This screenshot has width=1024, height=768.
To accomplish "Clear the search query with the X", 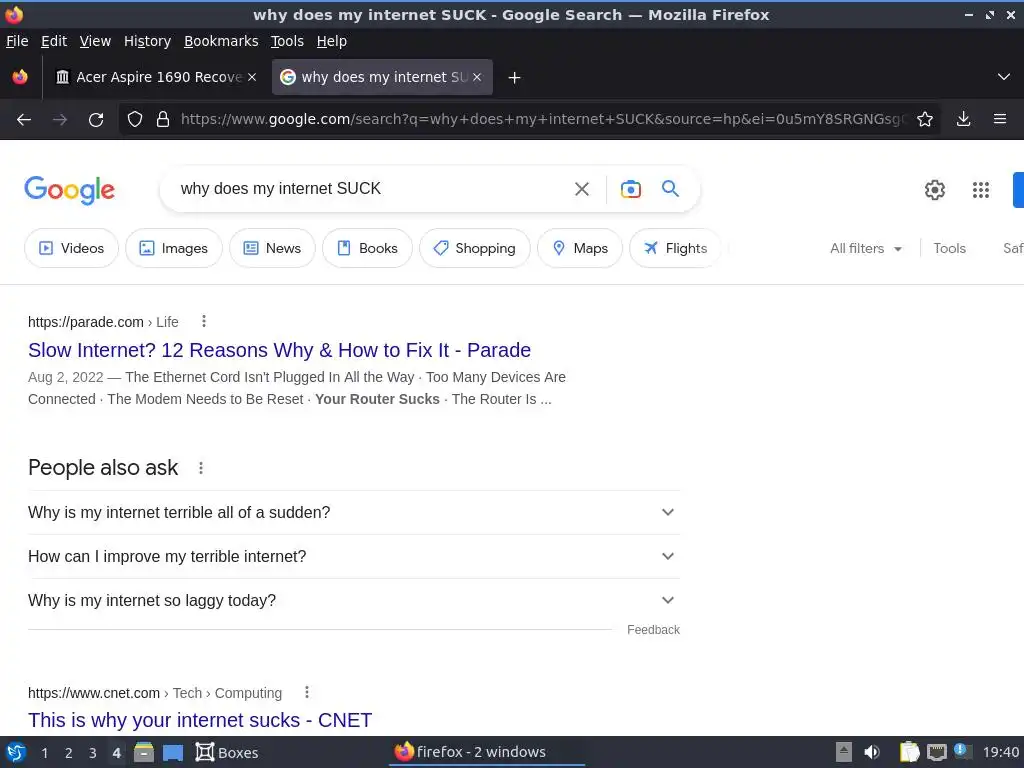I will click(x=581, y=189).
